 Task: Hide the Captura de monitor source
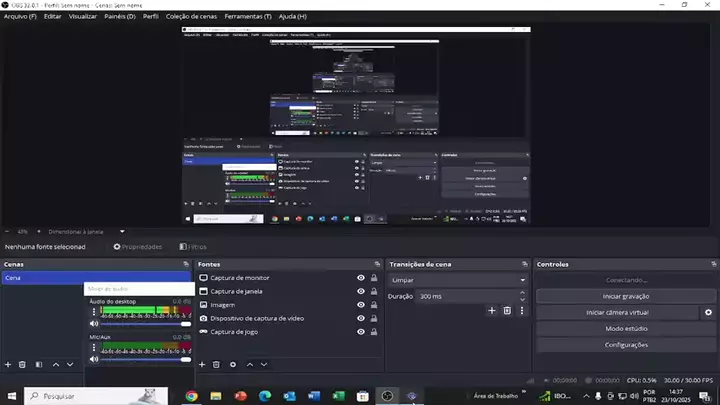pyautogui.click(x=361, y=278)
